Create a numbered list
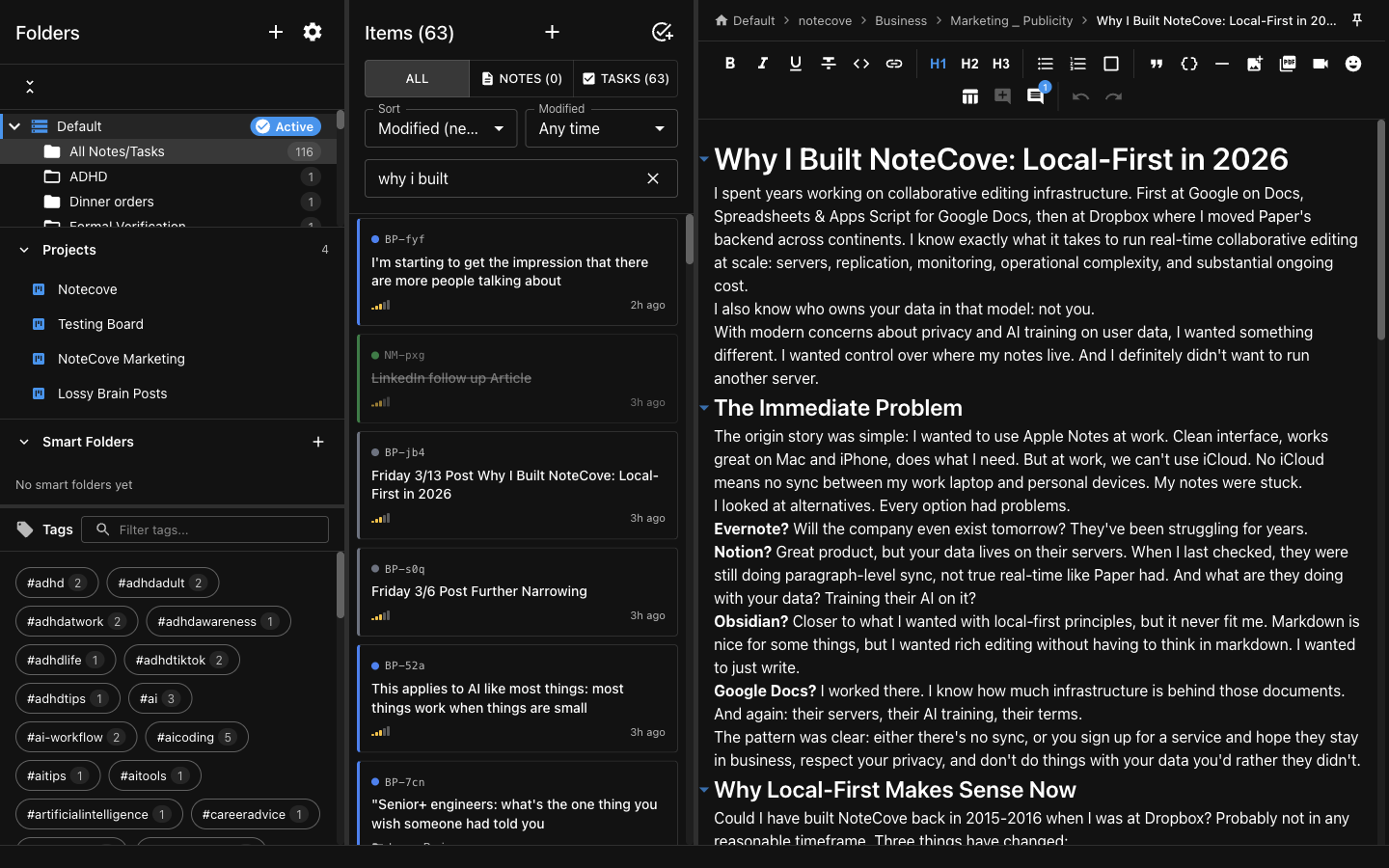1389x868 pixels. pyautogui.click(x=1077, y=64)
